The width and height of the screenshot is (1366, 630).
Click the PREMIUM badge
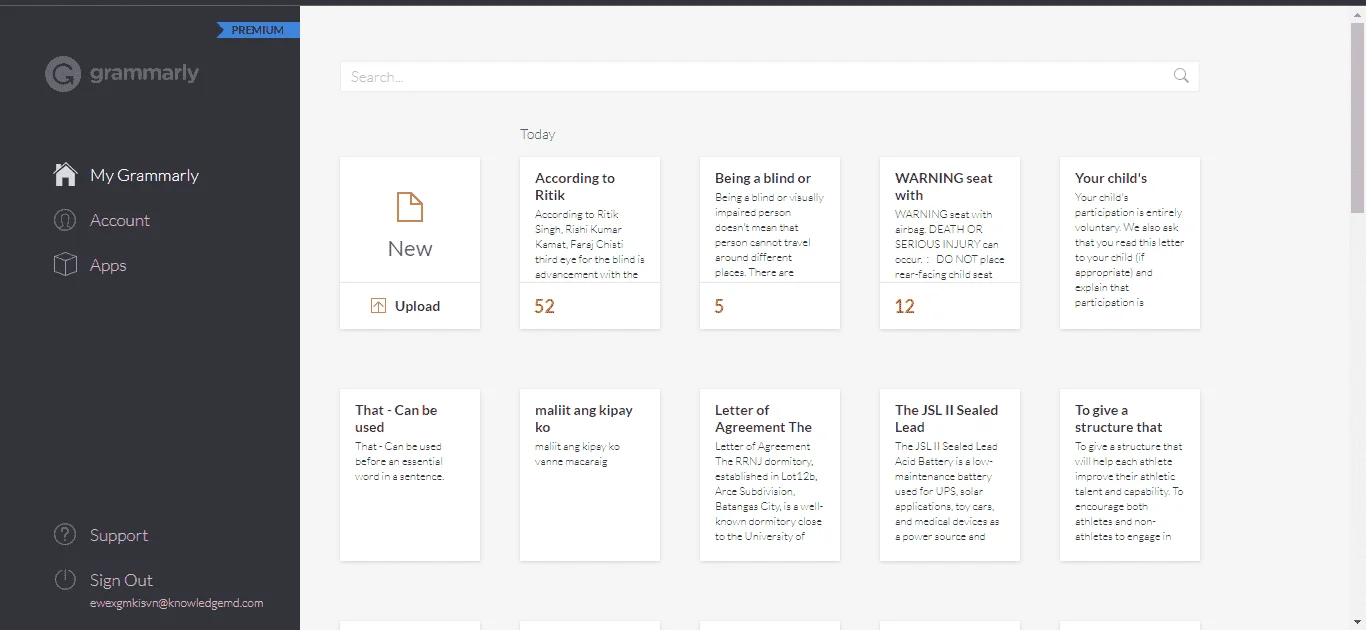[x=258, y=30]
